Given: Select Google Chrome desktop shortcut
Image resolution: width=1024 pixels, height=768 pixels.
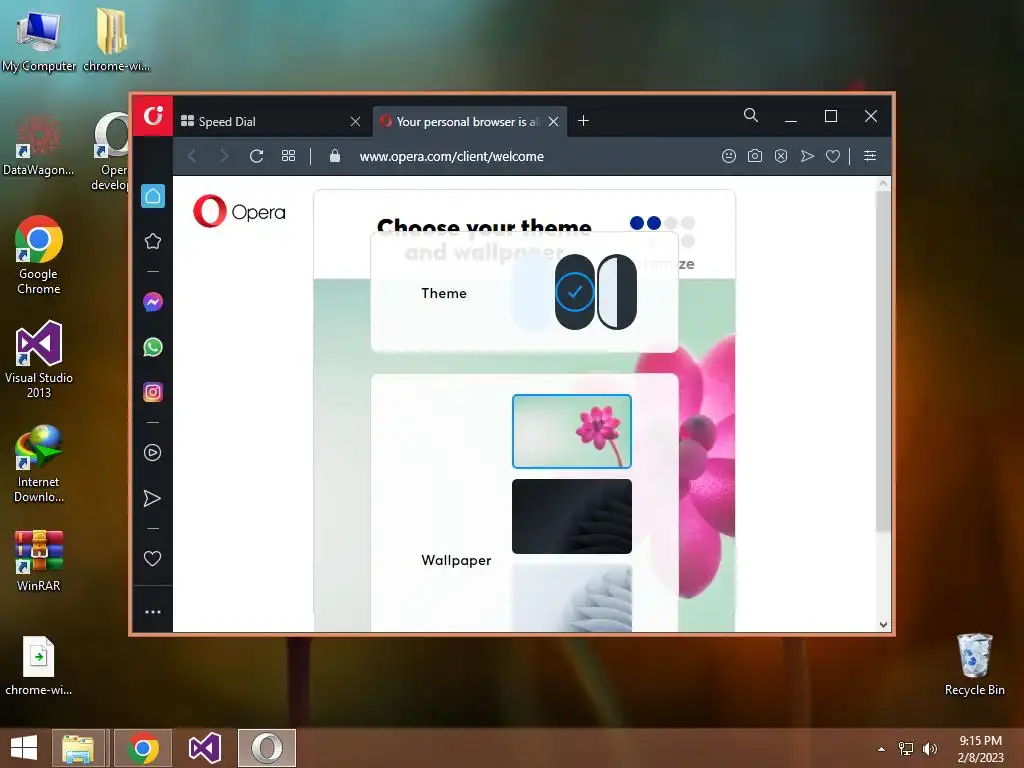Looking at the screenshot, I should pyautogui.click(x=39, y=255).
